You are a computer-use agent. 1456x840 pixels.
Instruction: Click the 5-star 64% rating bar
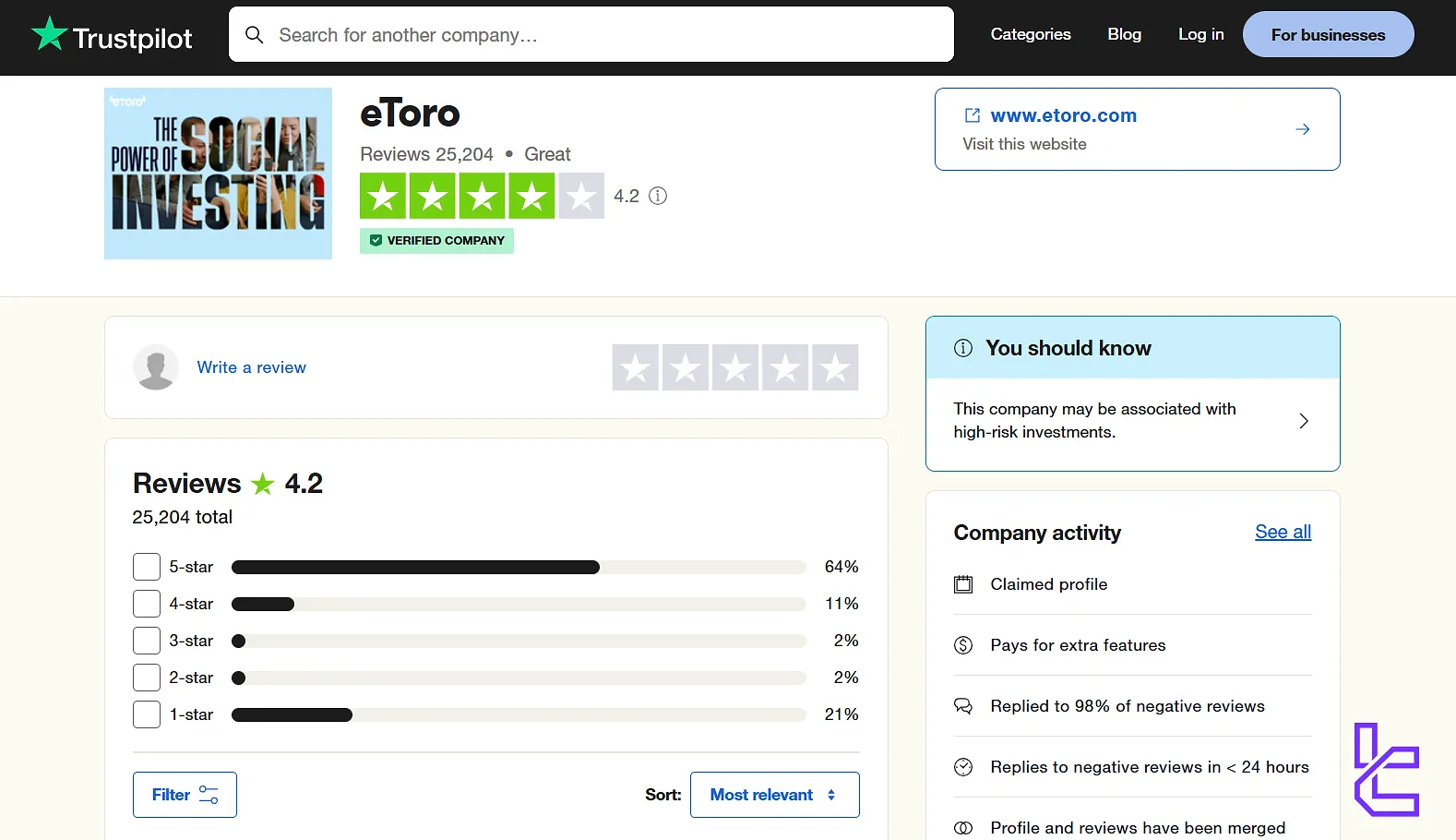tap(519, 567)
